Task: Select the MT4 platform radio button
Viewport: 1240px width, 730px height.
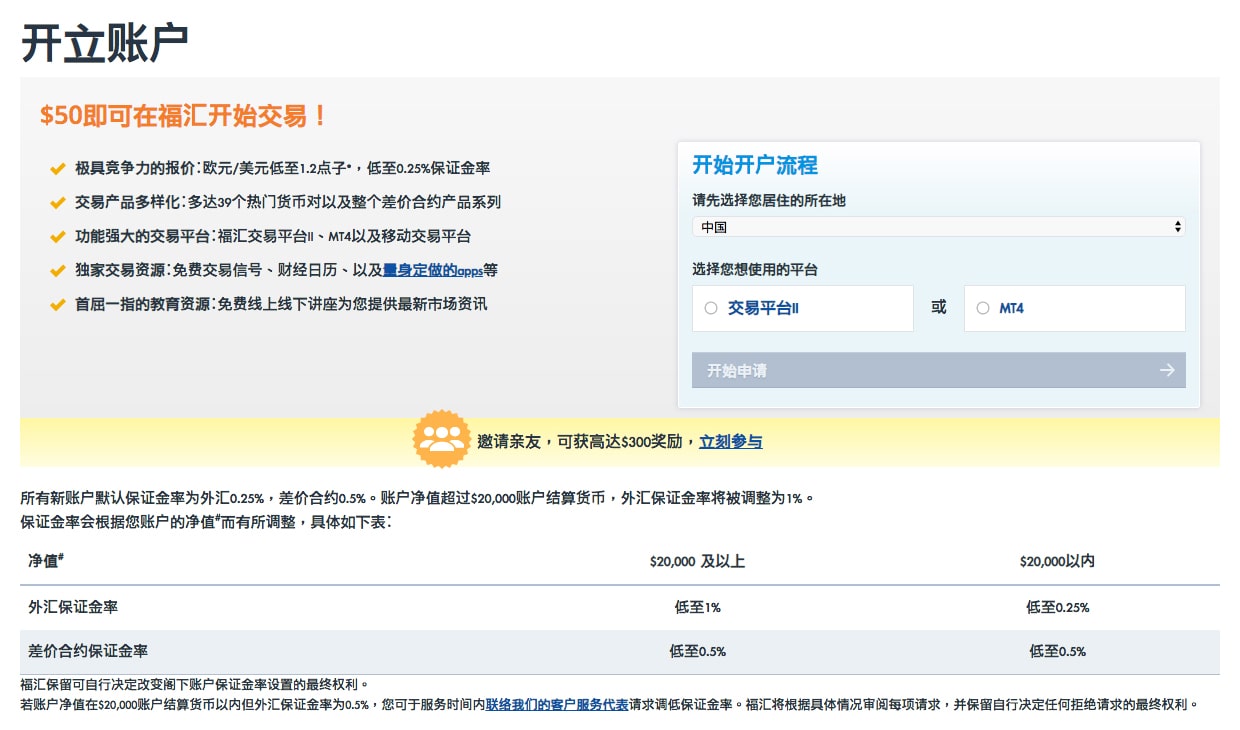Action: (983, 308)
